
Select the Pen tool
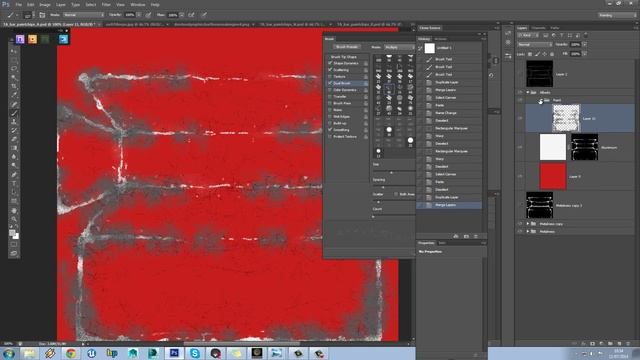tap(14, 174)
